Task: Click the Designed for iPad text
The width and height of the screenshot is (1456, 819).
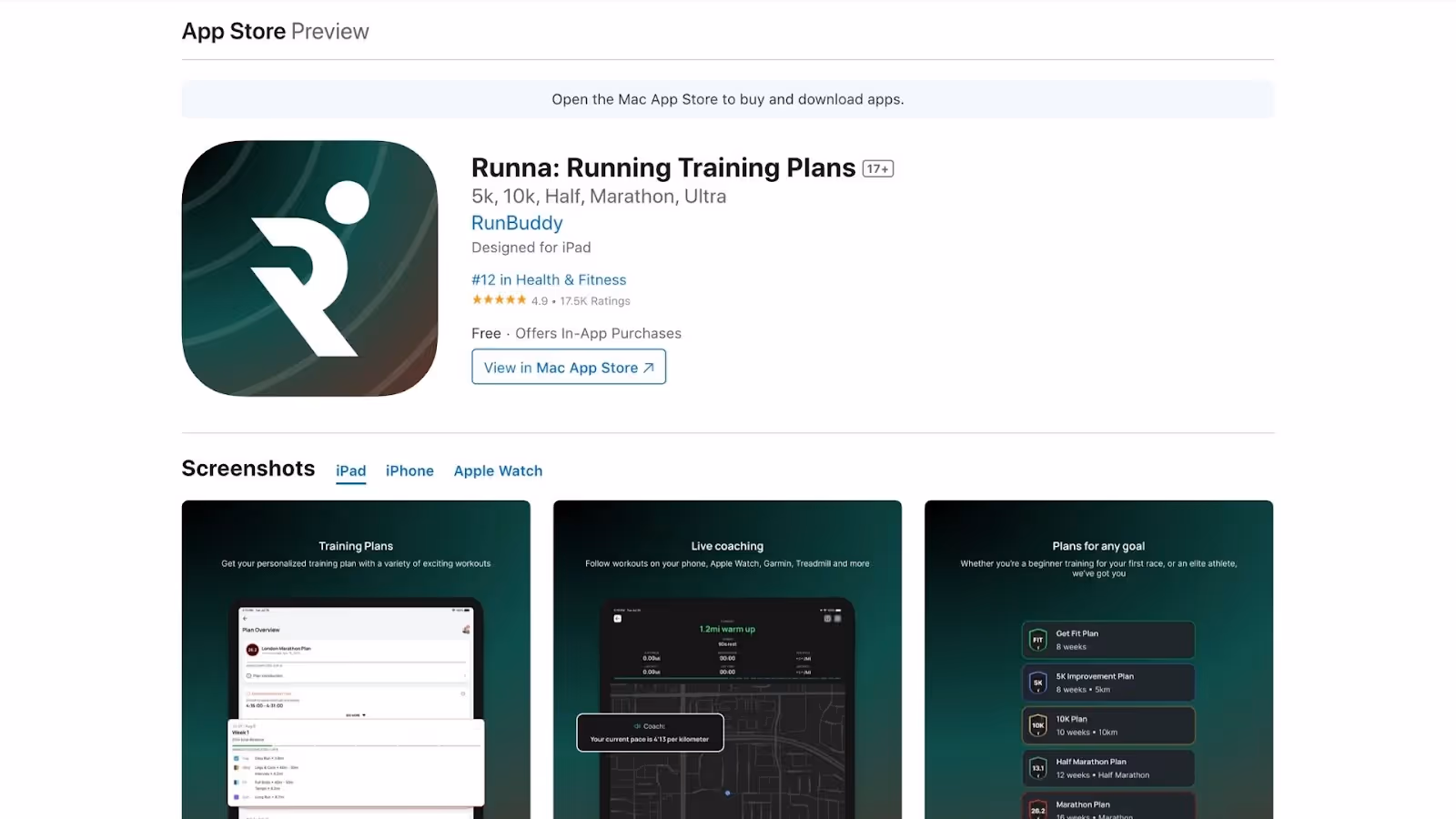Action: pos(531,248)
